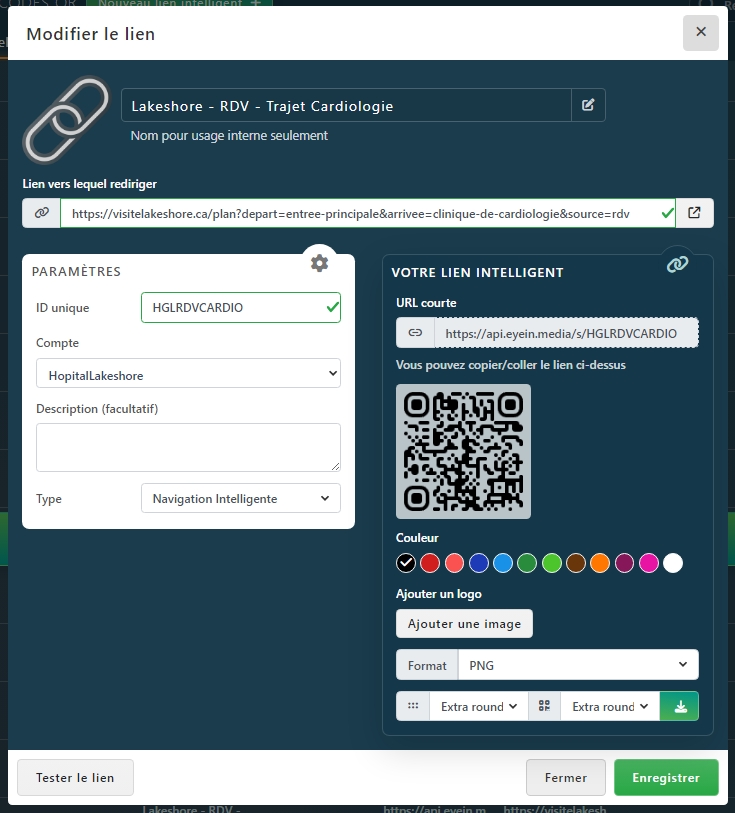Open redirect URL in new tab icon
The width and height of the screenshot is (735, 813).
695,213
